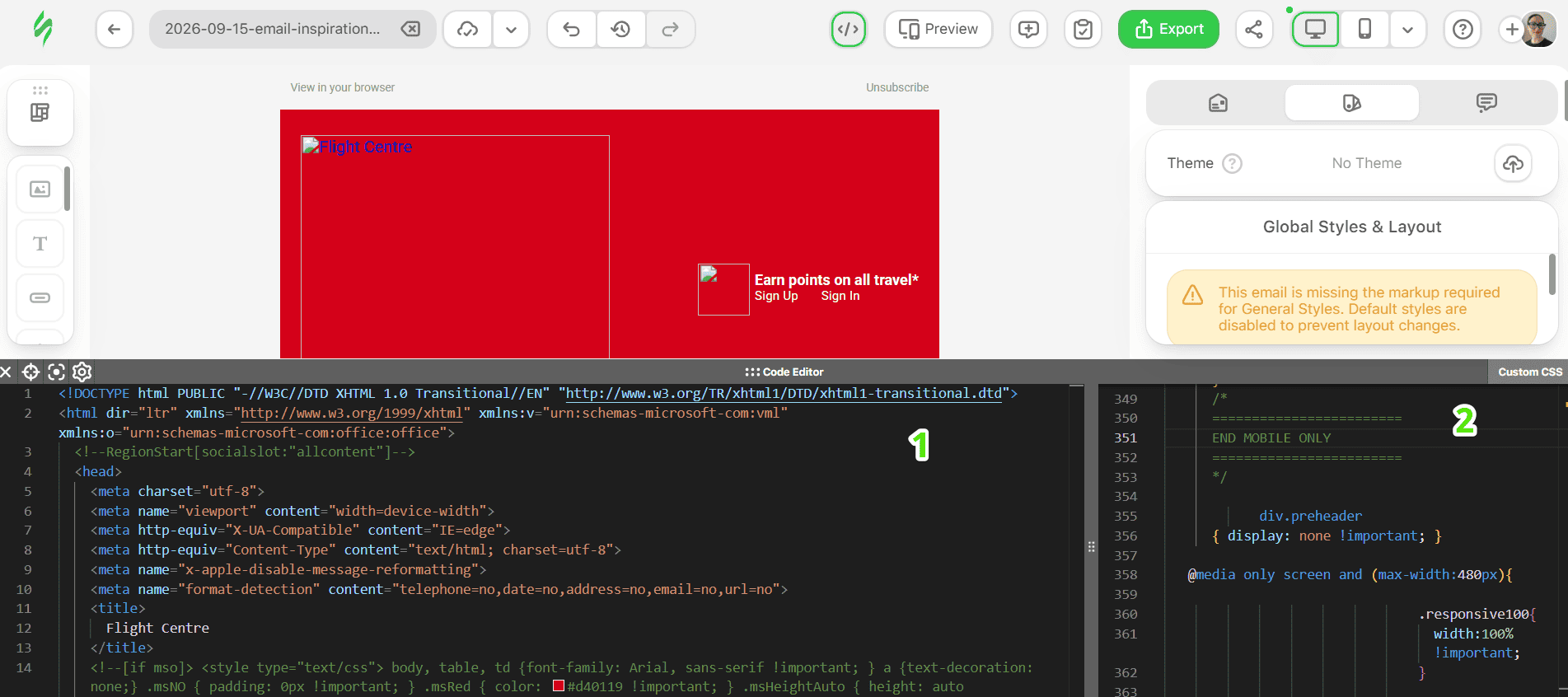Open code editor settings gear

[82, 372]
